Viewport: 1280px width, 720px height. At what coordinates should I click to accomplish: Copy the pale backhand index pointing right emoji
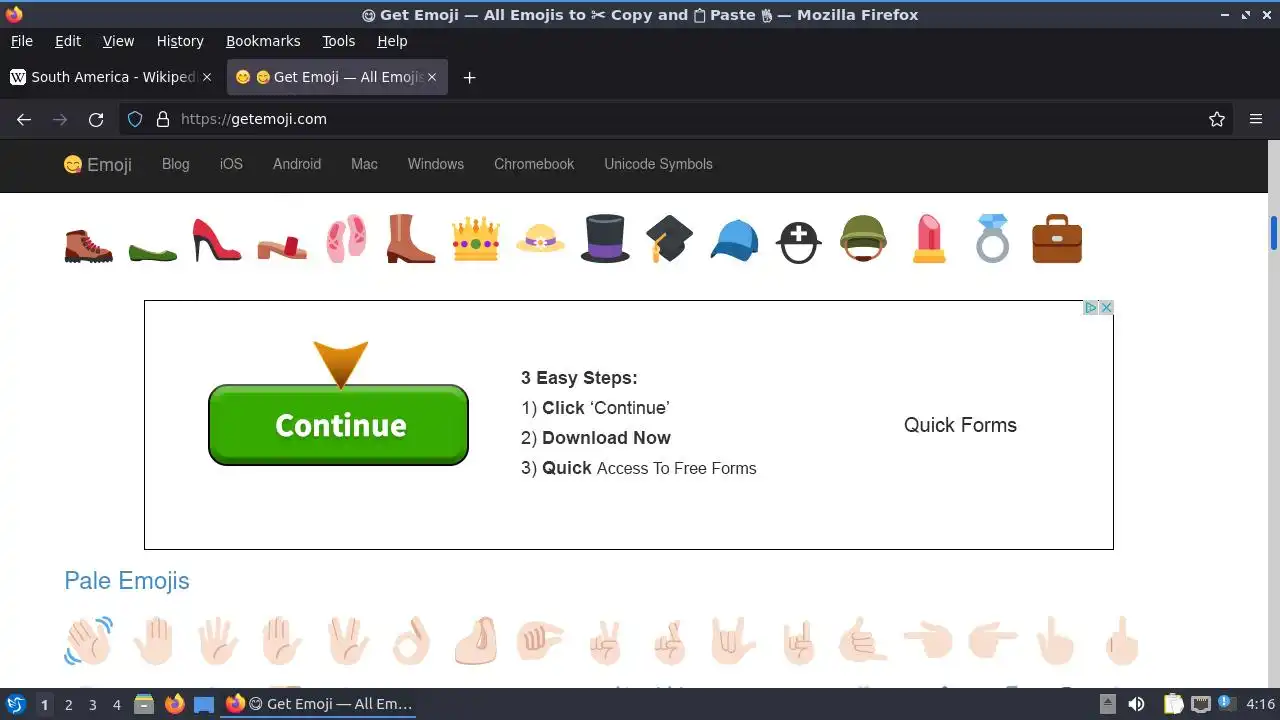click(992, 641)
